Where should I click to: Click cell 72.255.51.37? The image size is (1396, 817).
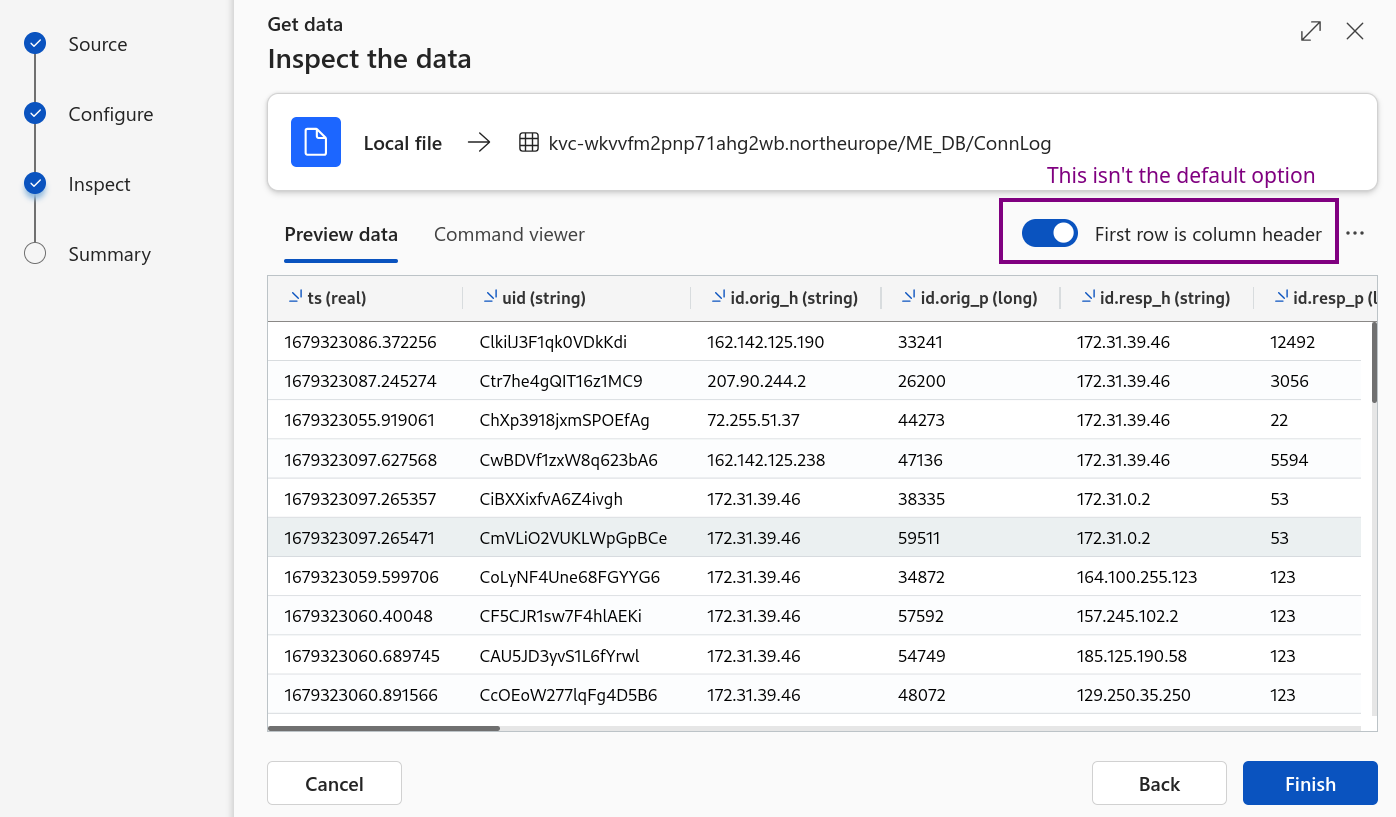coord(753,420)
